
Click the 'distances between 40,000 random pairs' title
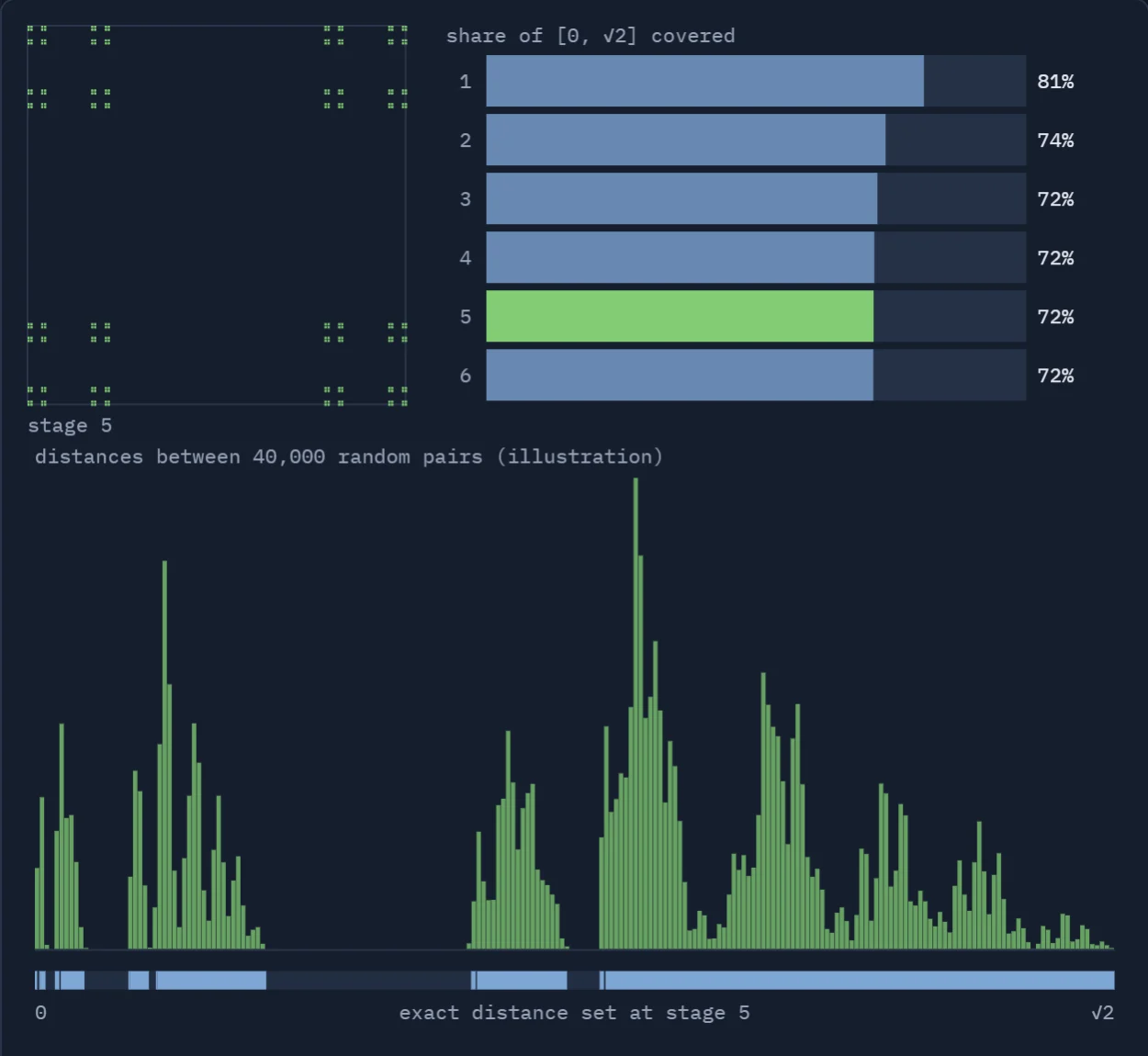[x=348, y=456]
